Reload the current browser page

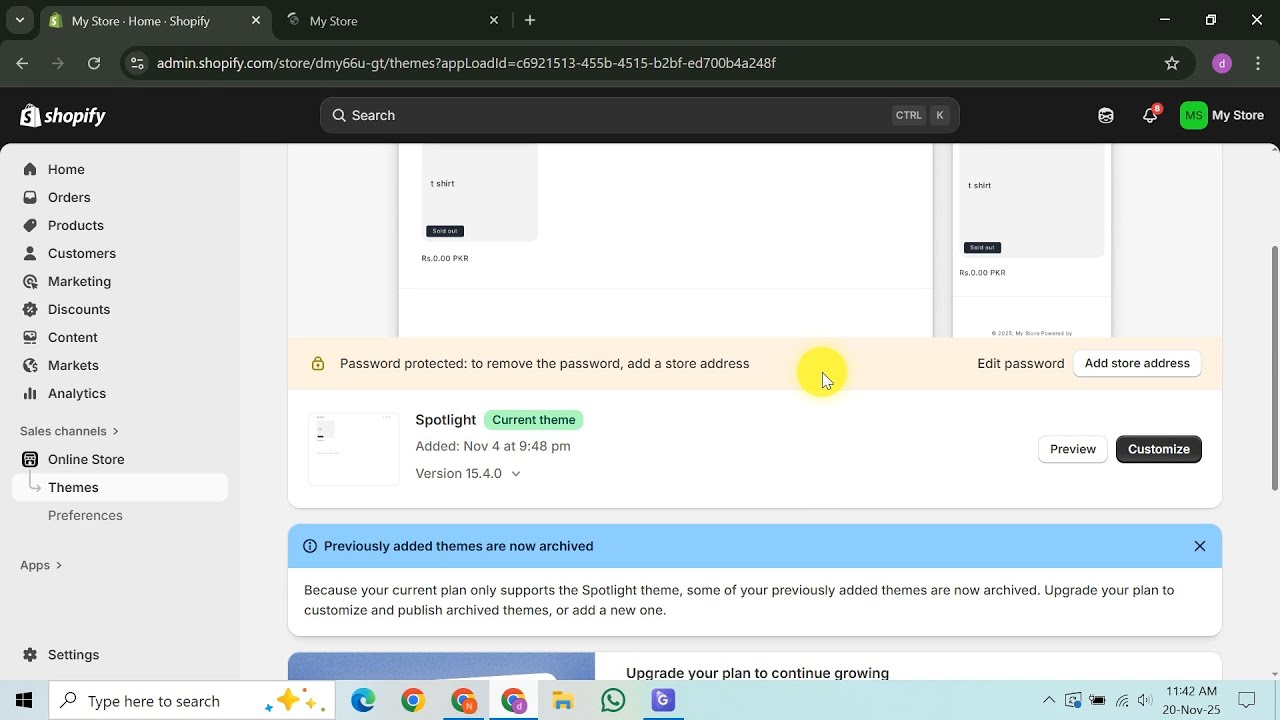coord(94,63)
